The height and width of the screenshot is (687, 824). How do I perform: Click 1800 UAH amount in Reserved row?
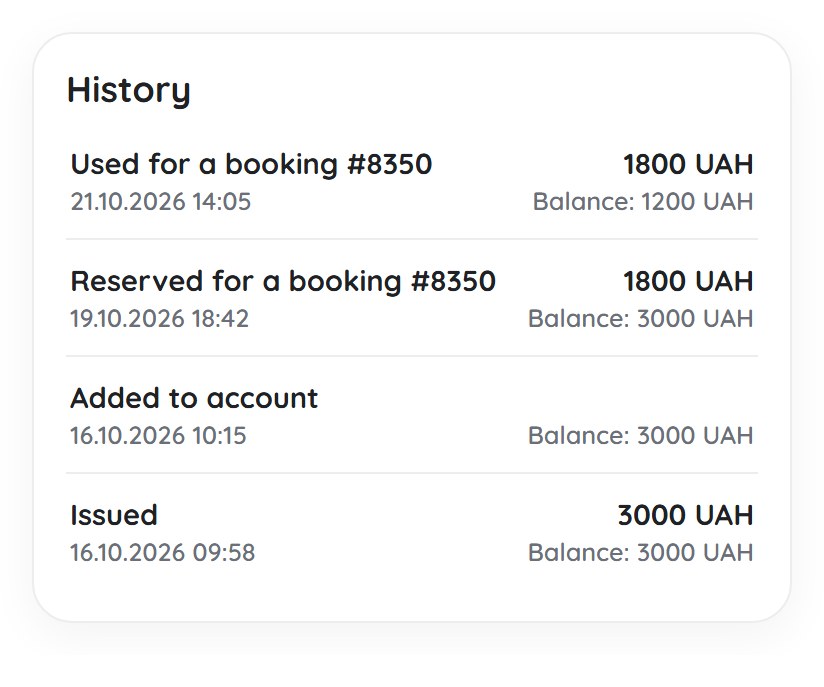688,281
